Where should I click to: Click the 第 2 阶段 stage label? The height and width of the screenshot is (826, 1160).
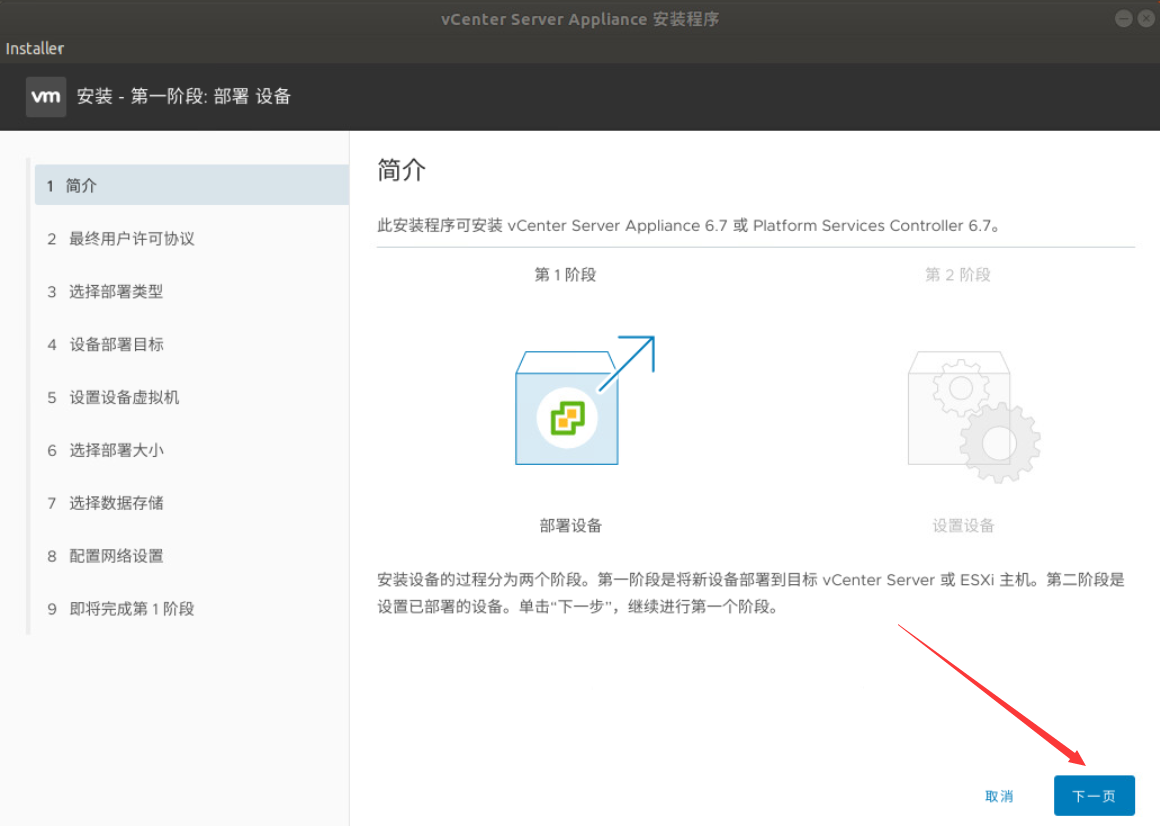point(957,274)
